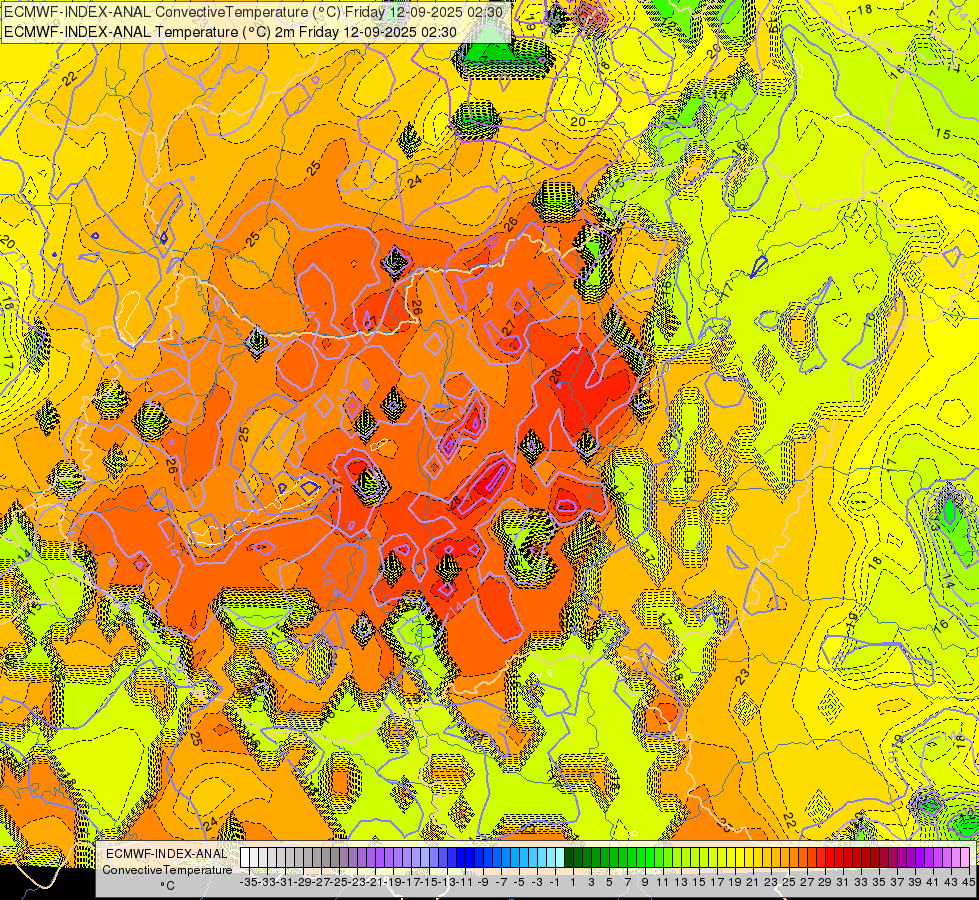Click legend value 35
The height and width of the screenshot is (900, 979).
pos(878,882)
